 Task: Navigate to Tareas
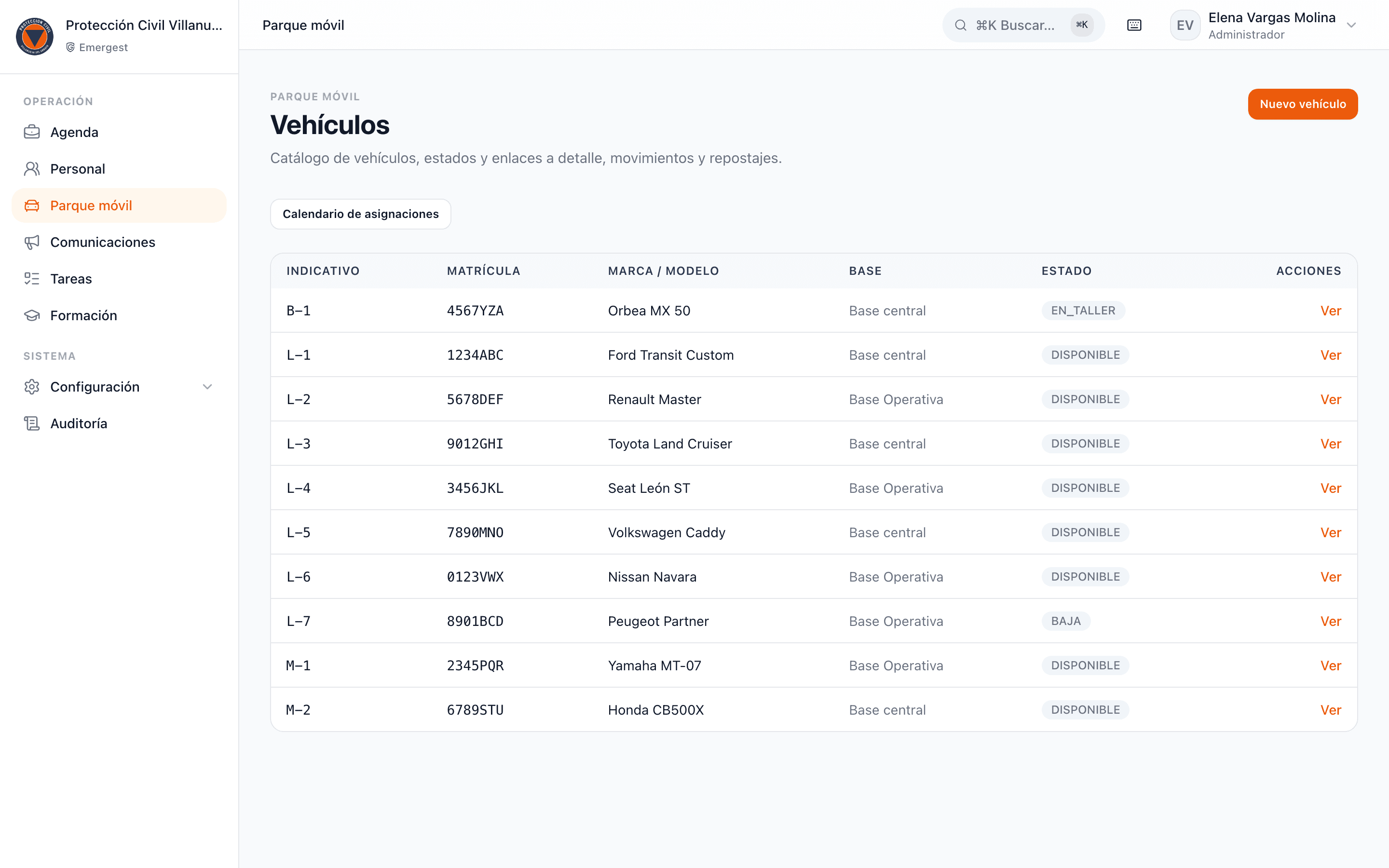pos(119,279)
